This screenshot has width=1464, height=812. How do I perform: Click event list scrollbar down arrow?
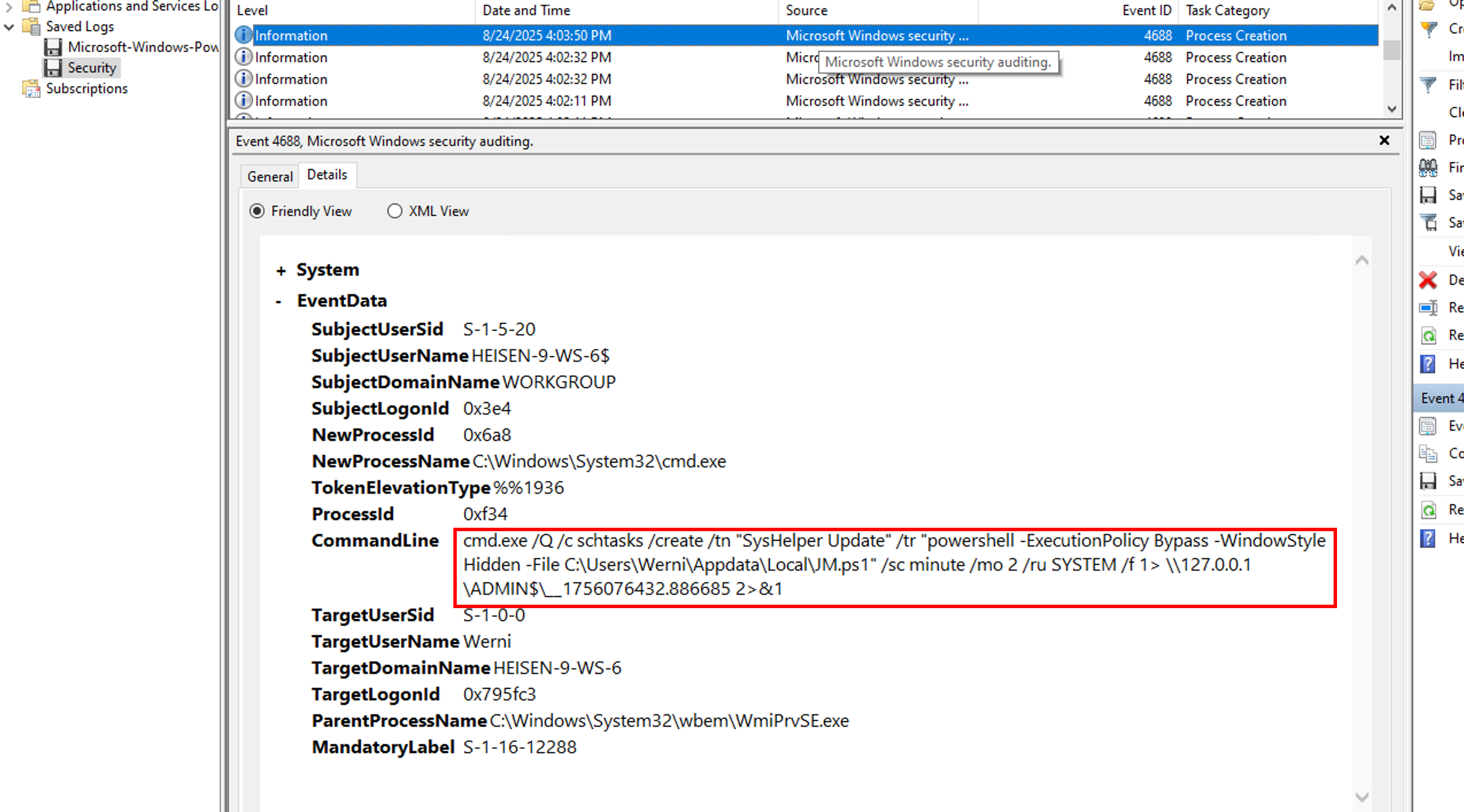tap(1392, 109)
